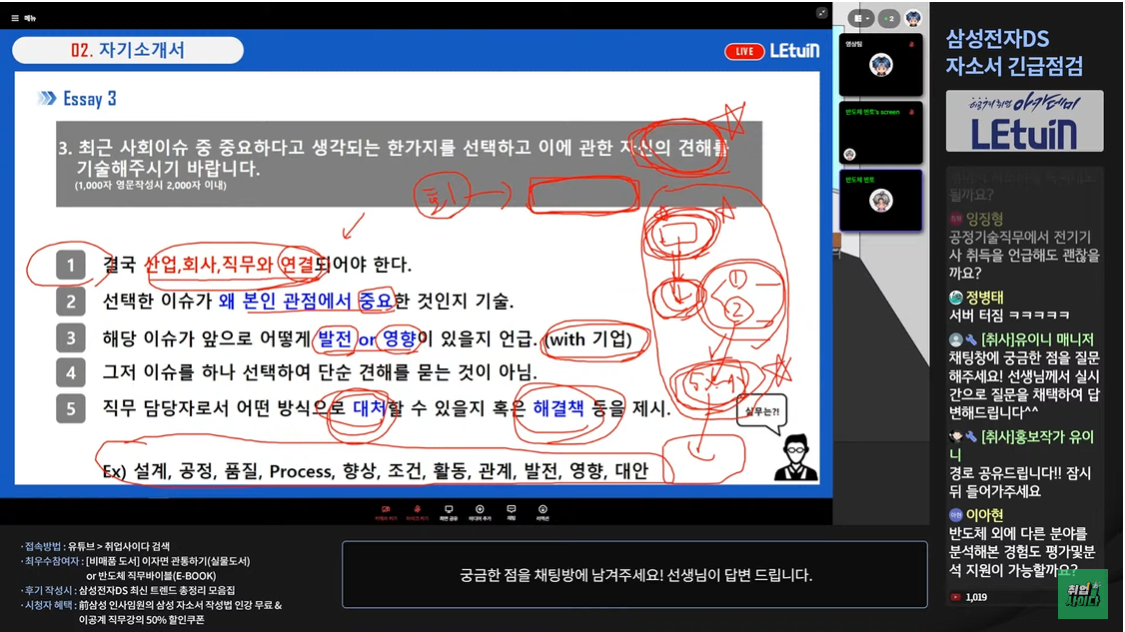Unmute the microphone in the toolbar
The image size is (1125, 632).
[417, 510]
